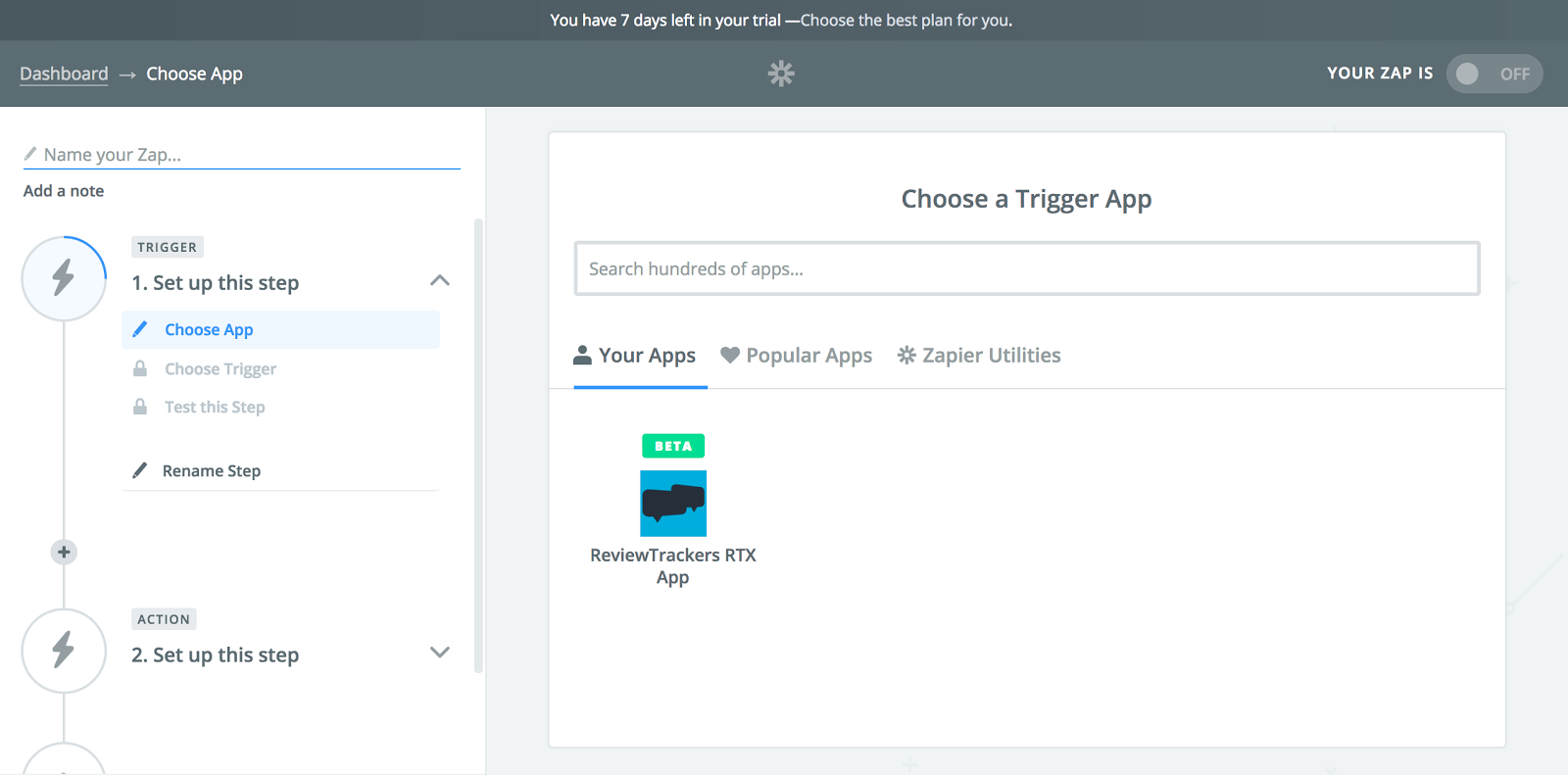Image resolution: width=1568 pixels, height=775 pixels.
Task: Click the lock icon beside Choose Trigger
Action: [x=140, y=368]
